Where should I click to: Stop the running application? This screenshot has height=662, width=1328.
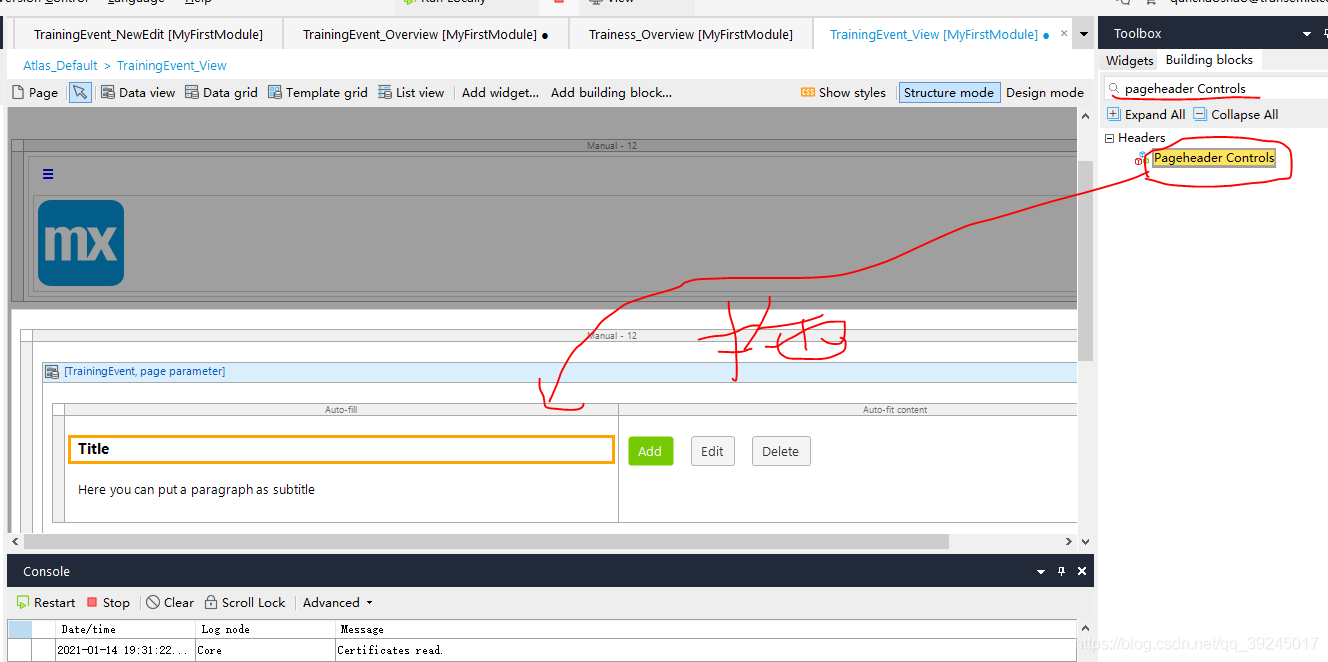point(108,603)
